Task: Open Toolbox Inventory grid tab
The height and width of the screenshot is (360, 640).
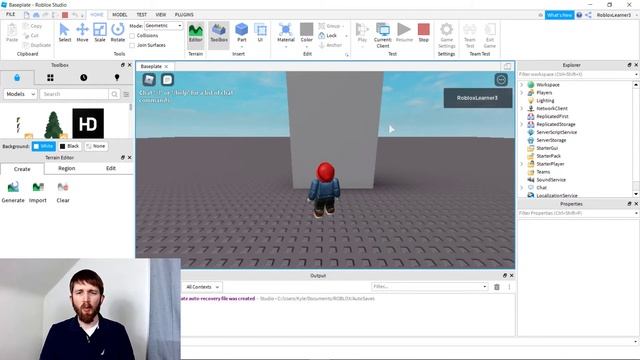Action: pyautogui.click(x=50, y=78)
